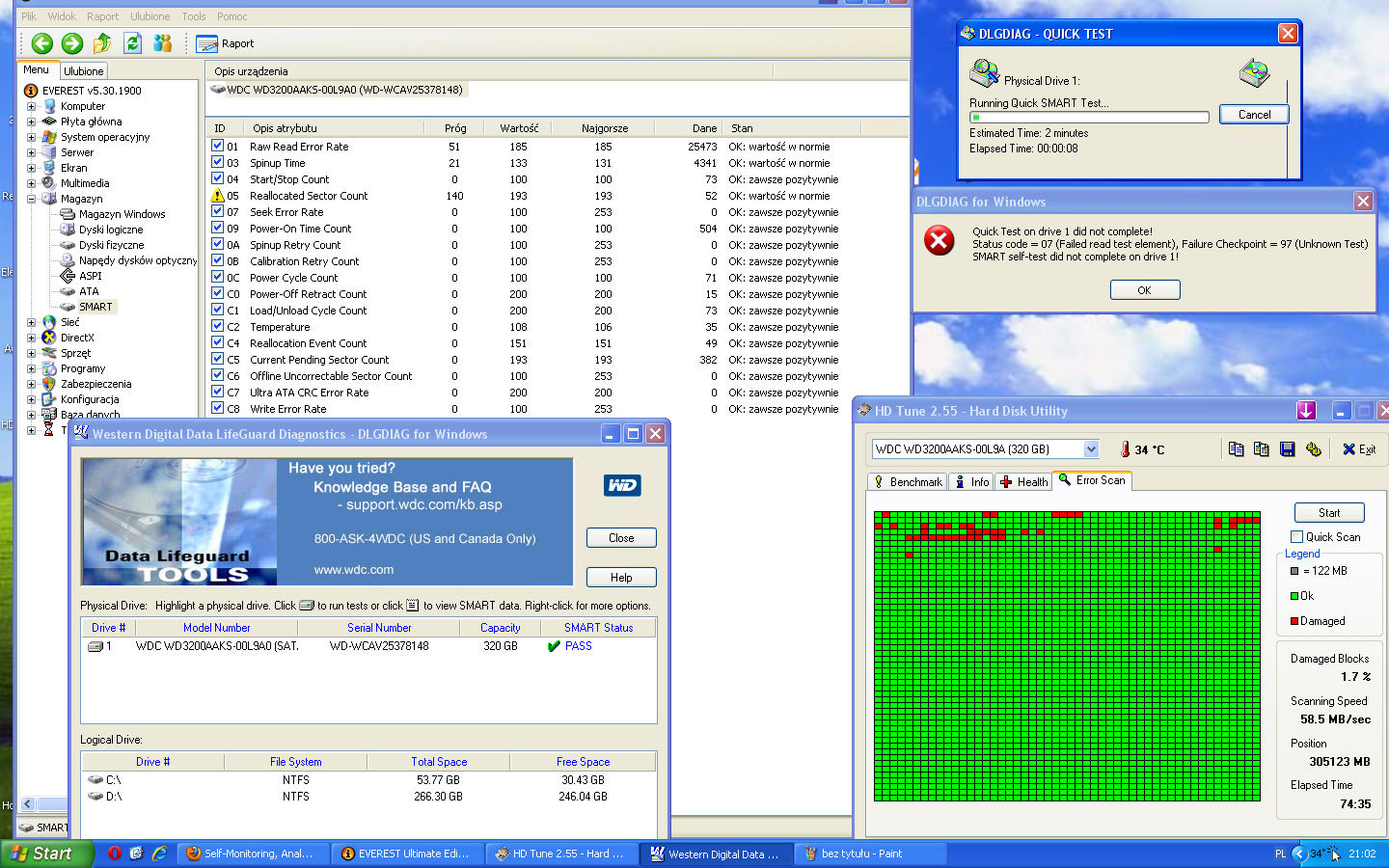Click the red error icon in DLGDIAG message
Image resolution: width=1389 pixels, height=868 pixels.
click(x=940, y=240)
